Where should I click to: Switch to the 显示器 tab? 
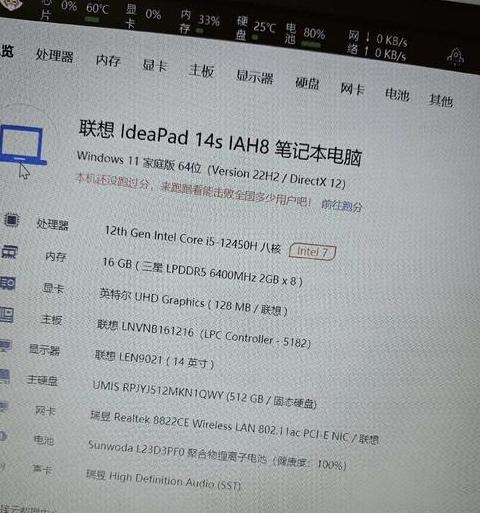[x=255, y=77]
